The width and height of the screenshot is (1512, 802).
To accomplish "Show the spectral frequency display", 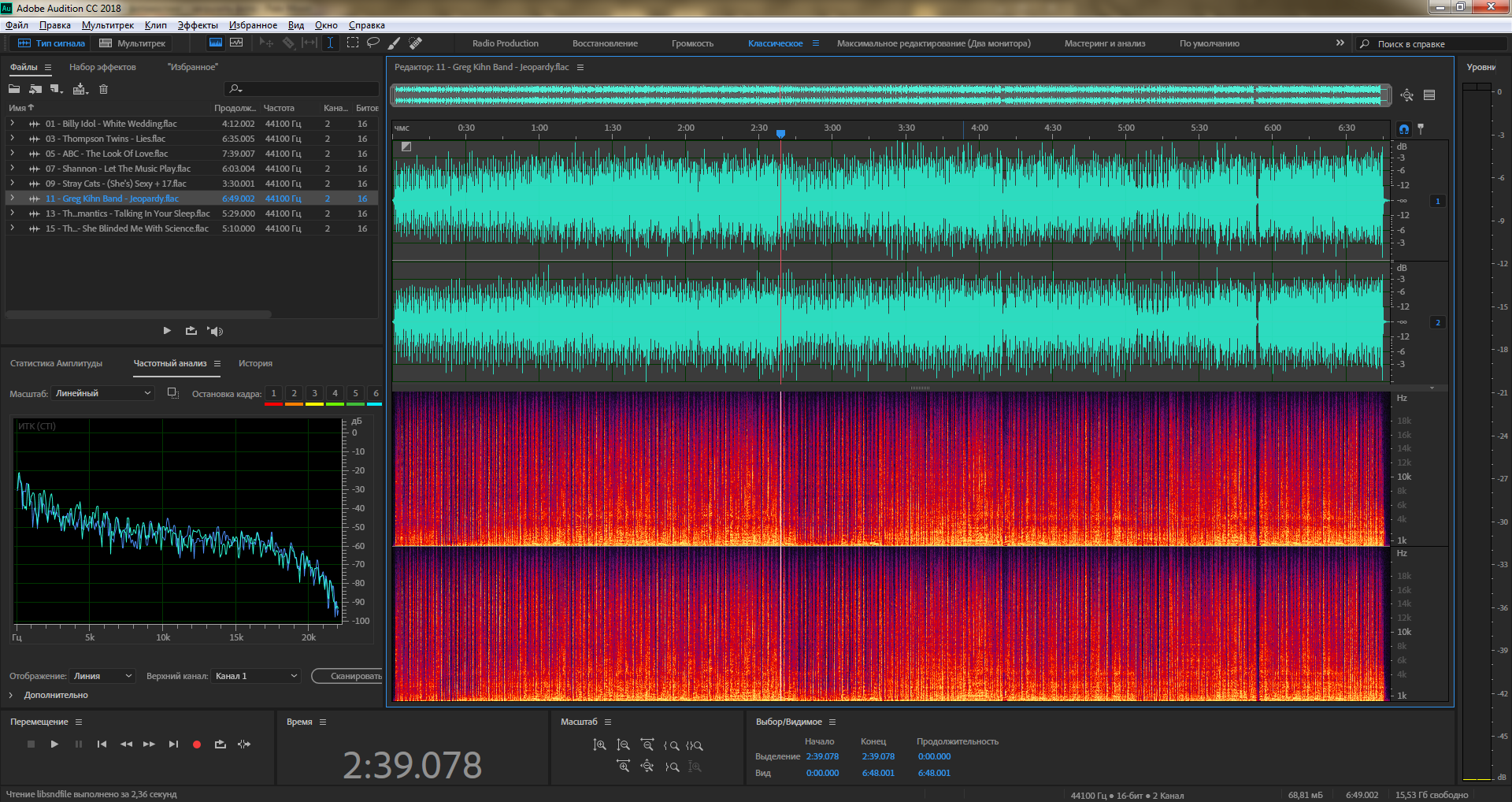I will [215, 43].
